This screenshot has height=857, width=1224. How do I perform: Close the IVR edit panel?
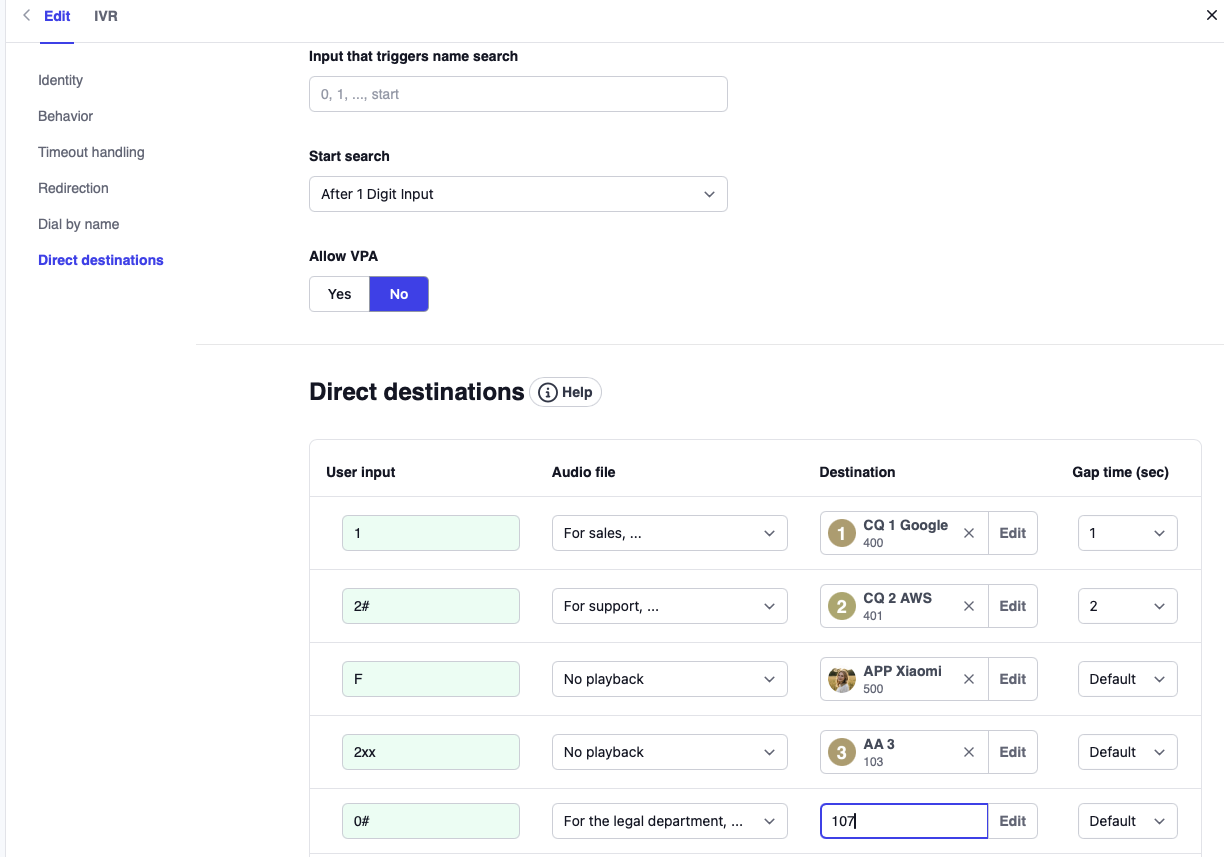[x=1212, y=16]
